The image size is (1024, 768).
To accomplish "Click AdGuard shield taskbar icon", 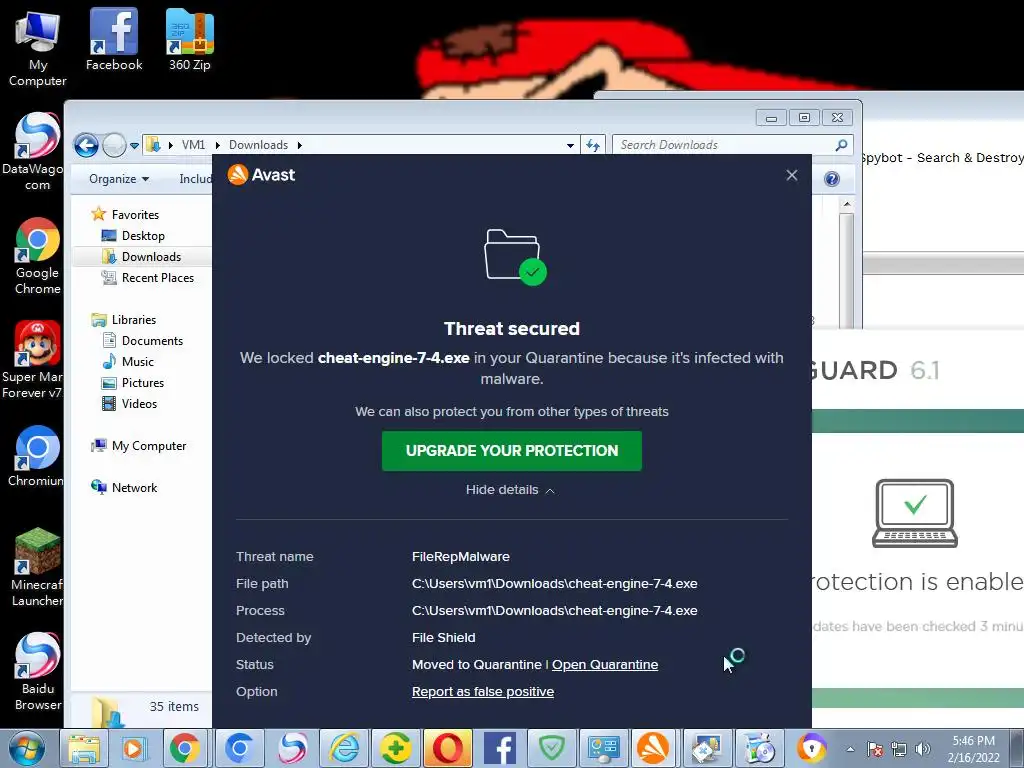I will (x=552, y=748).
